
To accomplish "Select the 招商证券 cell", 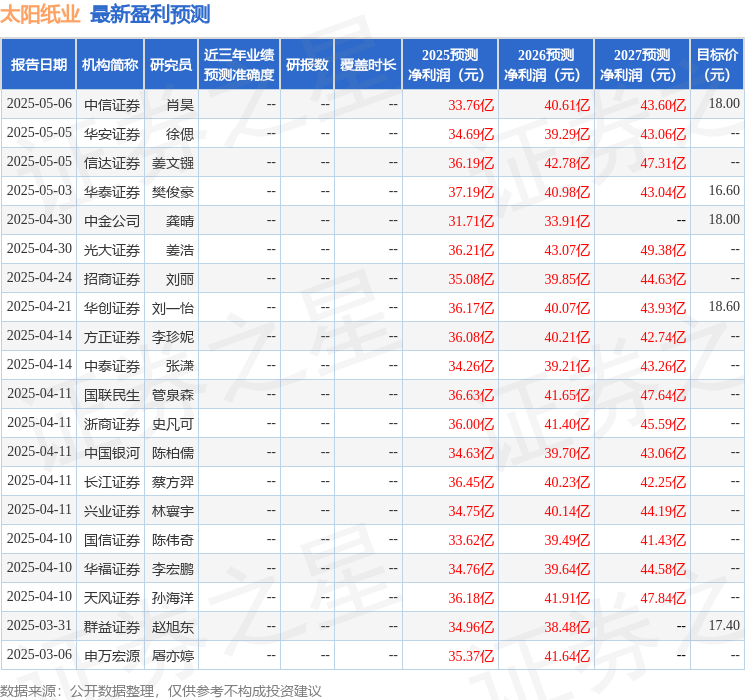I will pyautogui.click(x=112, y=279).
